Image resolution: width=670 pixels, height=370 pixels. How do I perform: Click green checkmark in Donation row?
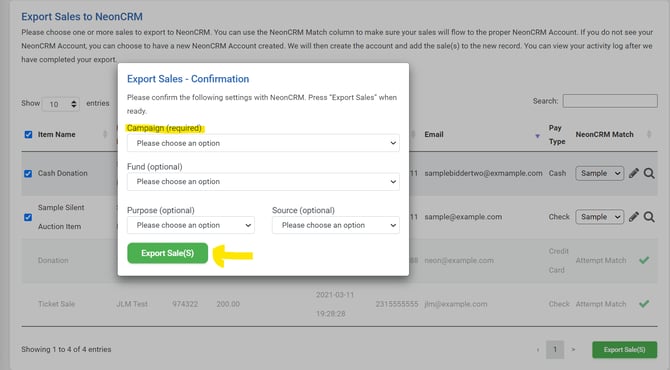(x=644, y=260)
